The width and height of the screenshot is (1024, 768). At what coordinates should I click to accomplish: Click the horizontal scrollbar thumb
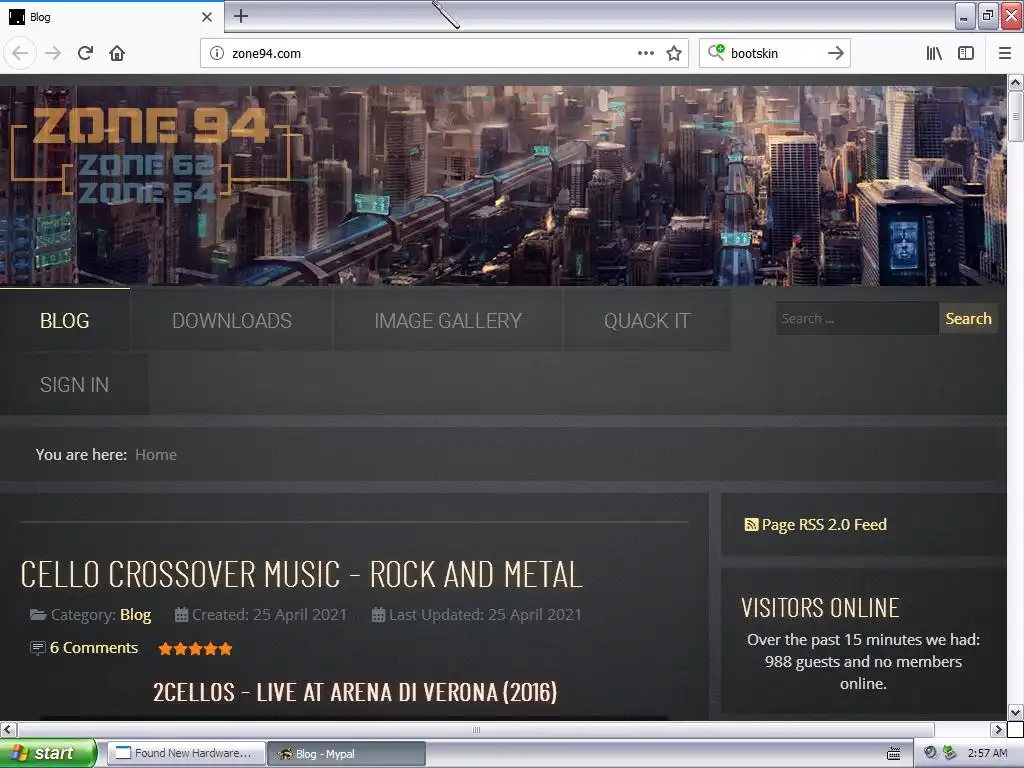(x=476, y=729)
